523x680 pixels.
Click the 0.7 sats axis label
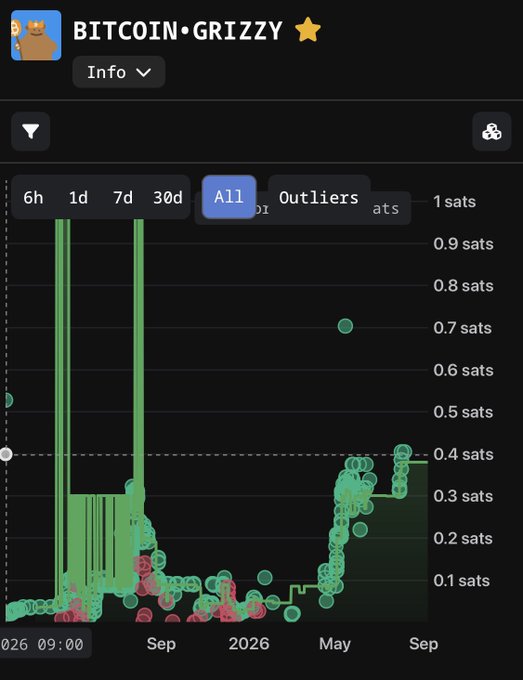[462, 327]
